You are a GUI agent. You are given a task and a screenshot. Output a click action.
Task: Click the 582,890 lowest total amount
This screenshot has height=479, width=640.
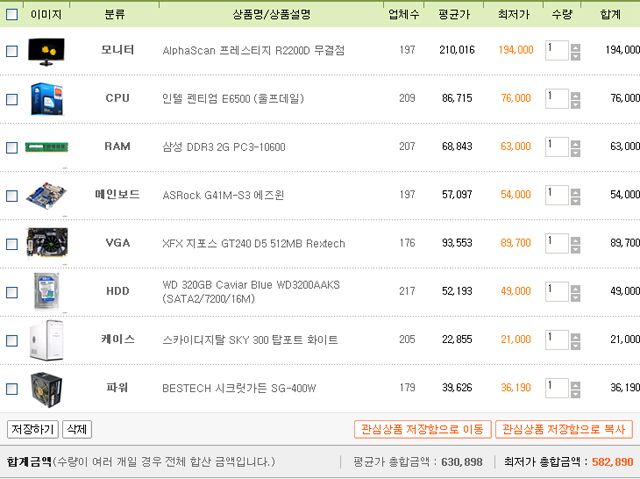click(x=613, y=462)
